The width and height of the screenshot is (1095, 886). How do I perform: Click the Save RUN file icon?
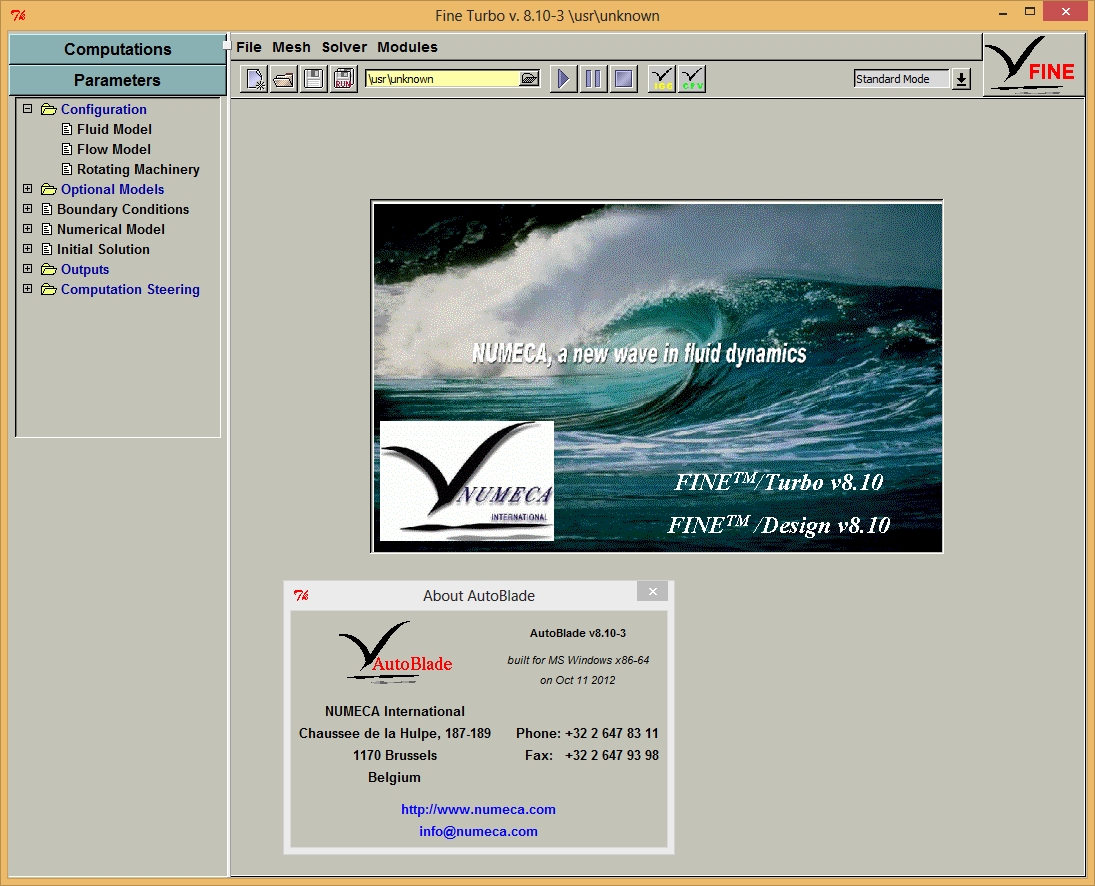tap(343, 79)
